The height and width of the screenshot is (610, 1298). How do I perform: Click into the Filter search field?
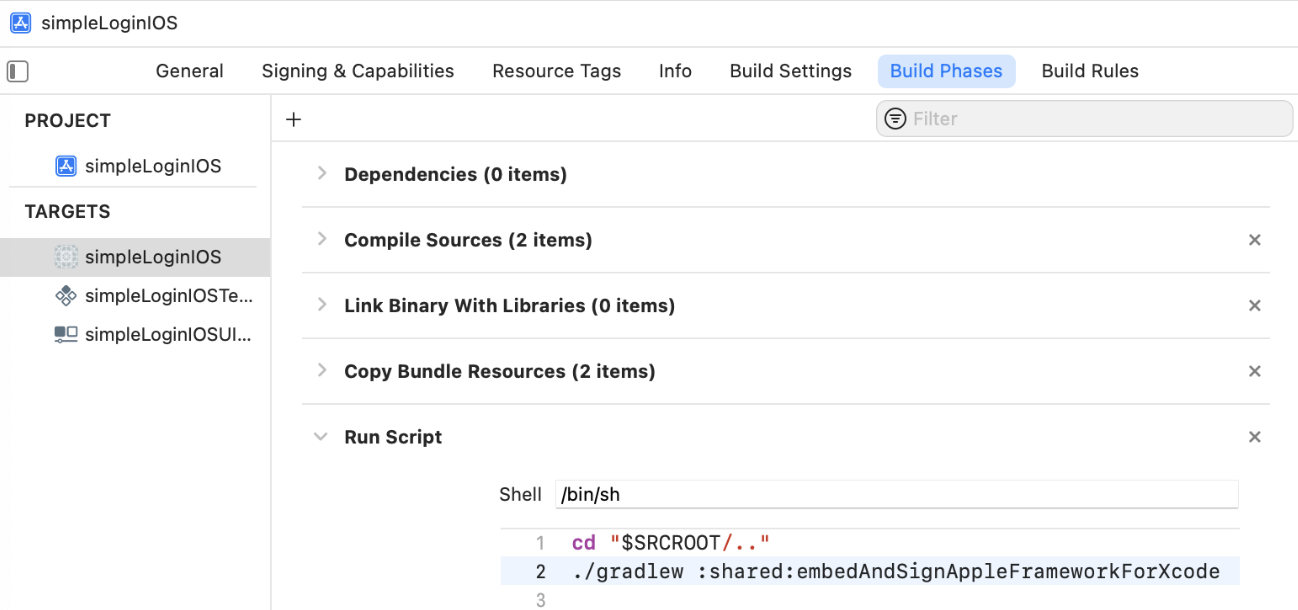(x=1084, y=119)
